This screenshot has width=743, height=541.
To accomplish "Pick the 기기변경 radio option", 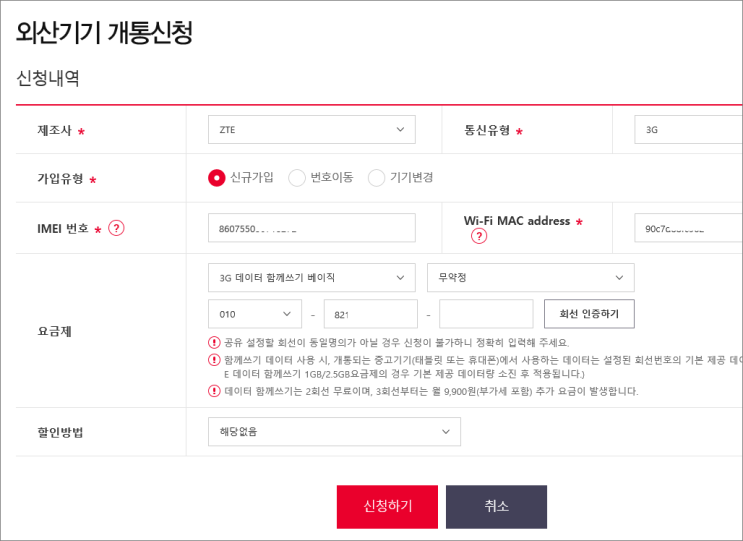I will coord(376,178).
